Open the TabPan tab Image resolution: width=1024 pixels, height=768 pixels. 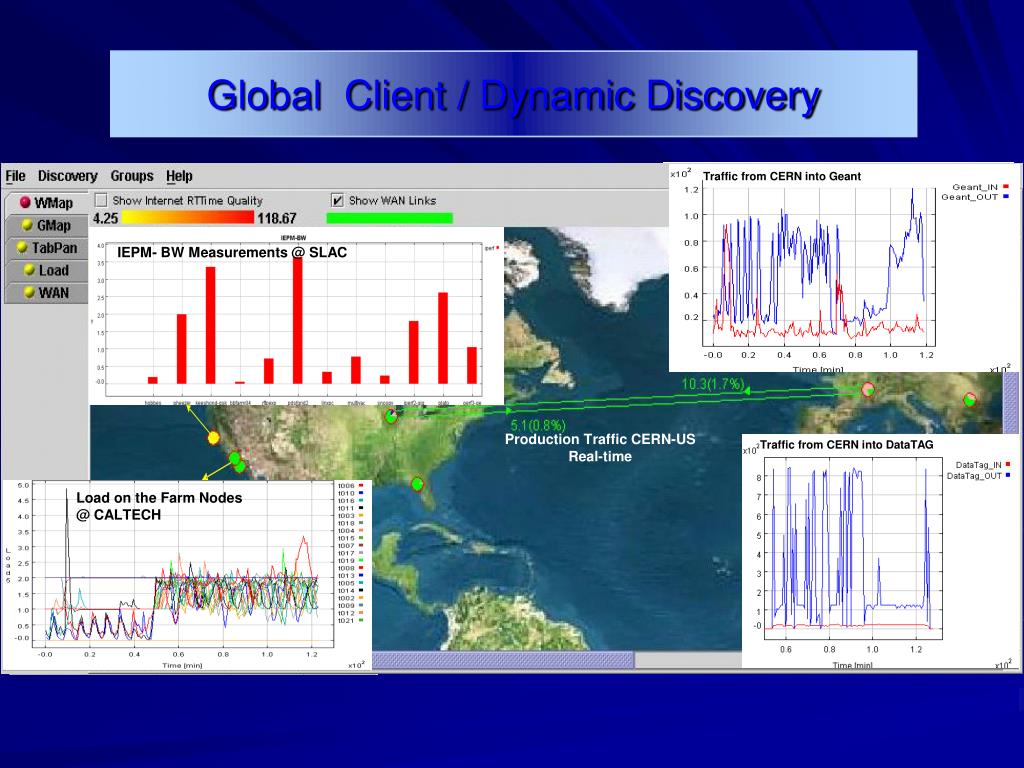[x=46, y=248]
